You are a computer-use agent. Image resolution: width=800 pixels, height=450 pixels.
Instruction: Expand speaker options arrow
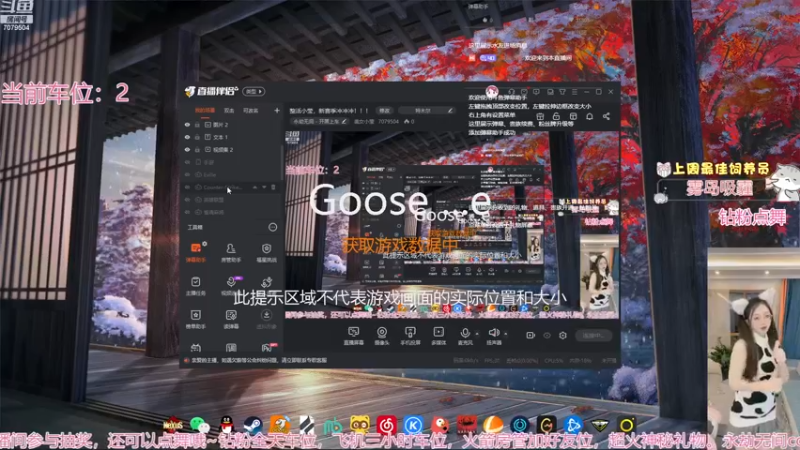tap(506, 334)
